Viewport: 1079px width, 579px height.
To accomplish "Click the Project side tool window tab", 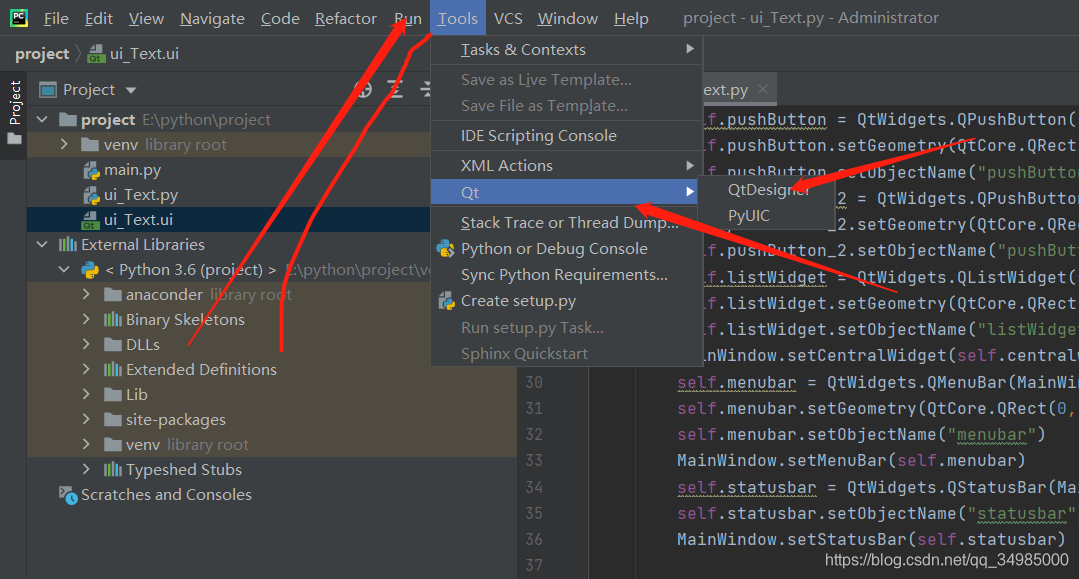I will tap(14, 113).
